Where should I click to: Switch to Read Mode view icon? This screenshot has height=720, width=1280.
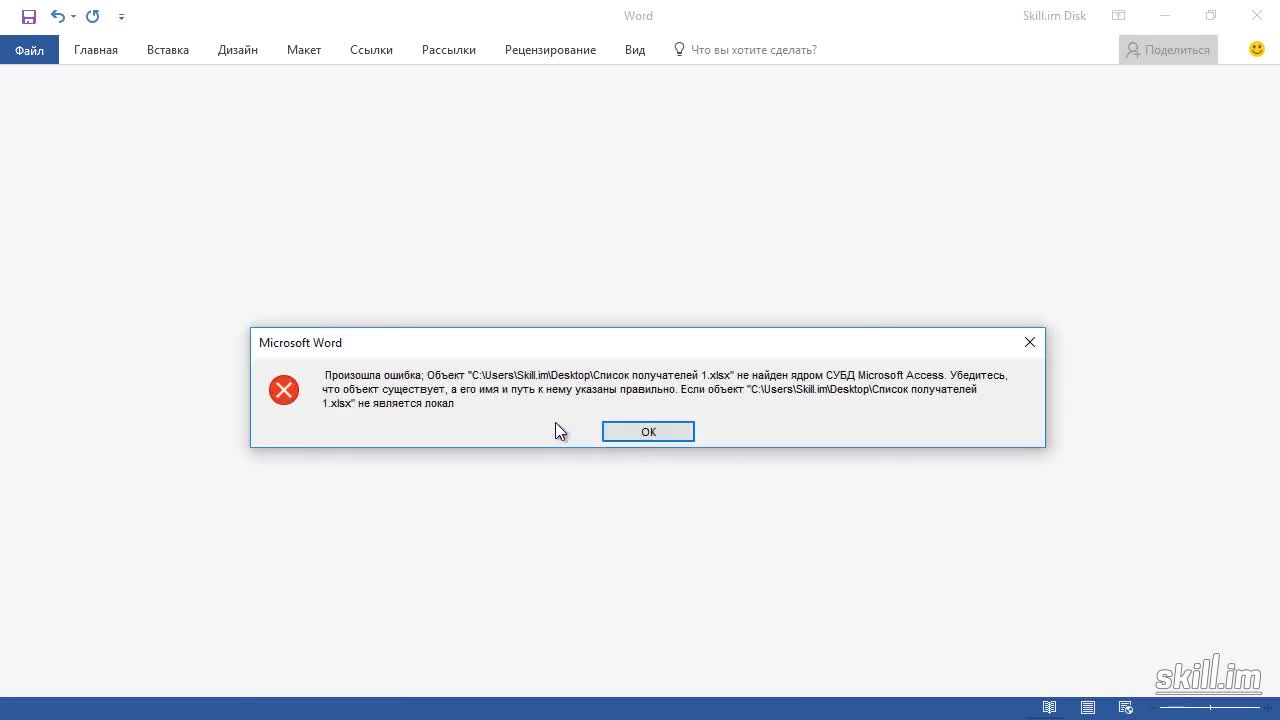[x=1049, y=708]
